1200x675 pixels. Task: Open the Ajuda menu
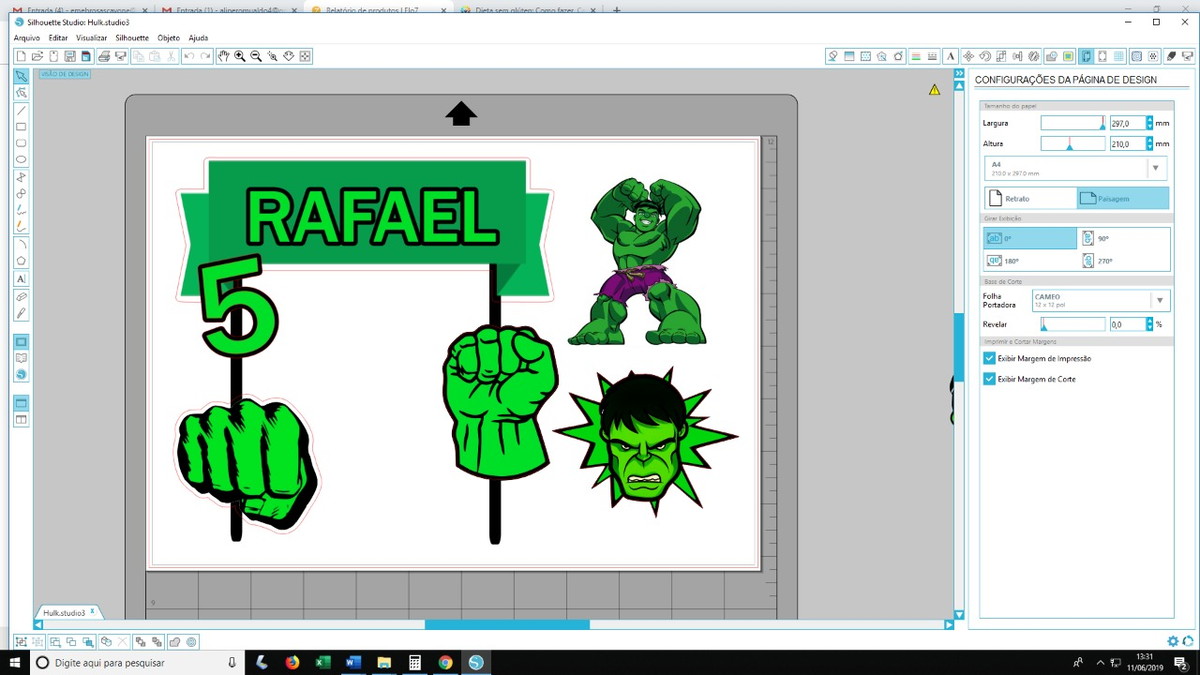coord(198,38)
